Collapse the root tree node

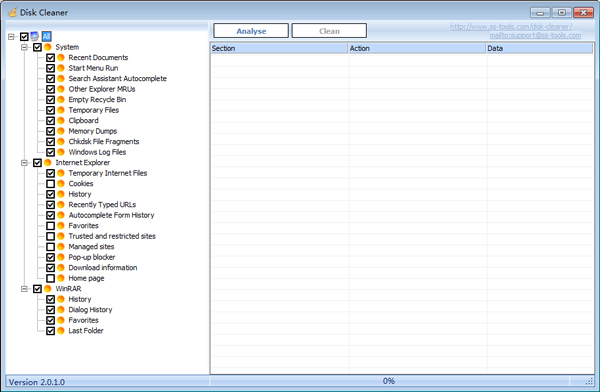pyautogui.click(x=11, y=37)
